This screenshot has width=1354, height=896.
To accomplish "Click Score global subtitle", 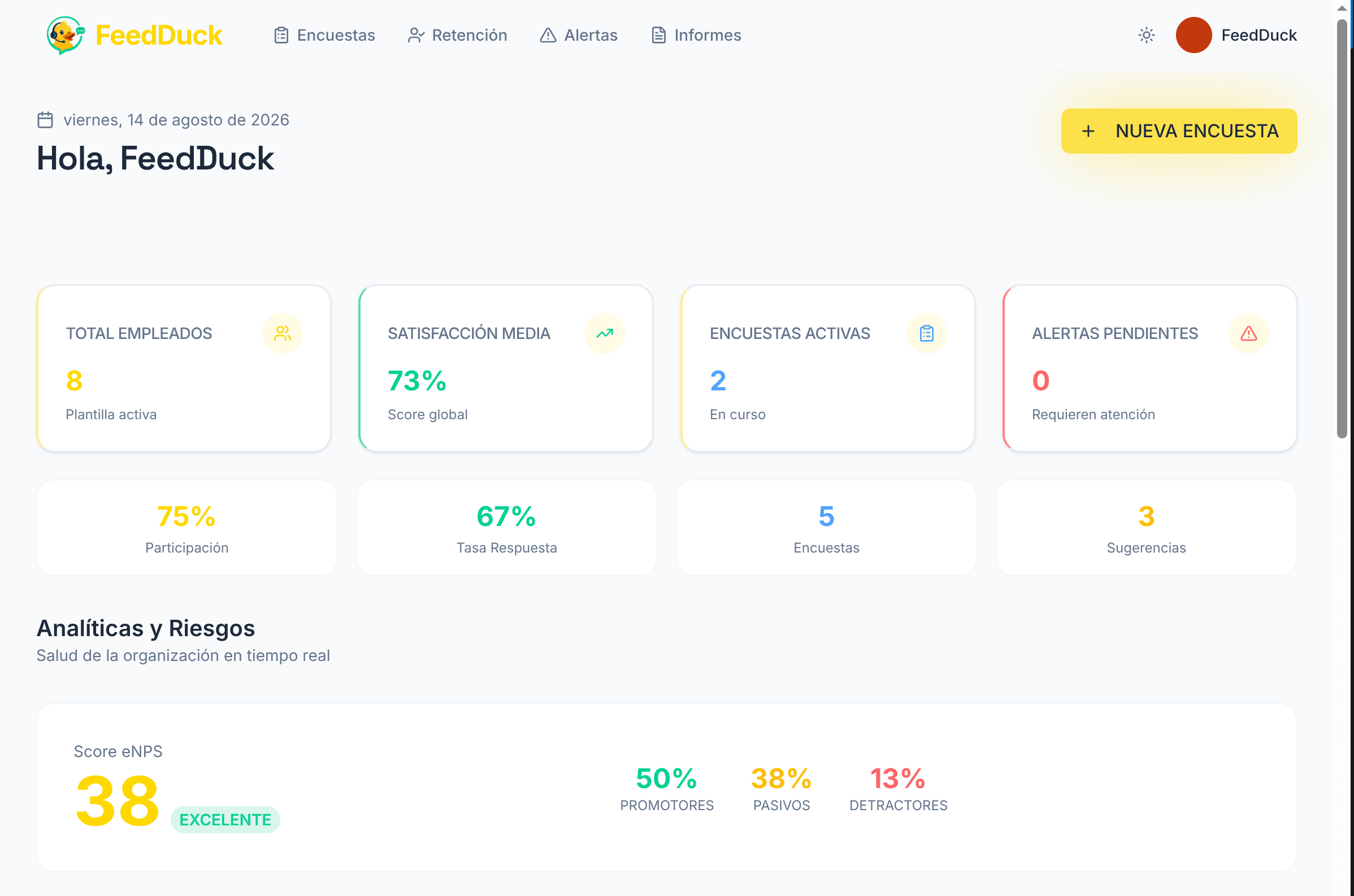I will 428,414.
